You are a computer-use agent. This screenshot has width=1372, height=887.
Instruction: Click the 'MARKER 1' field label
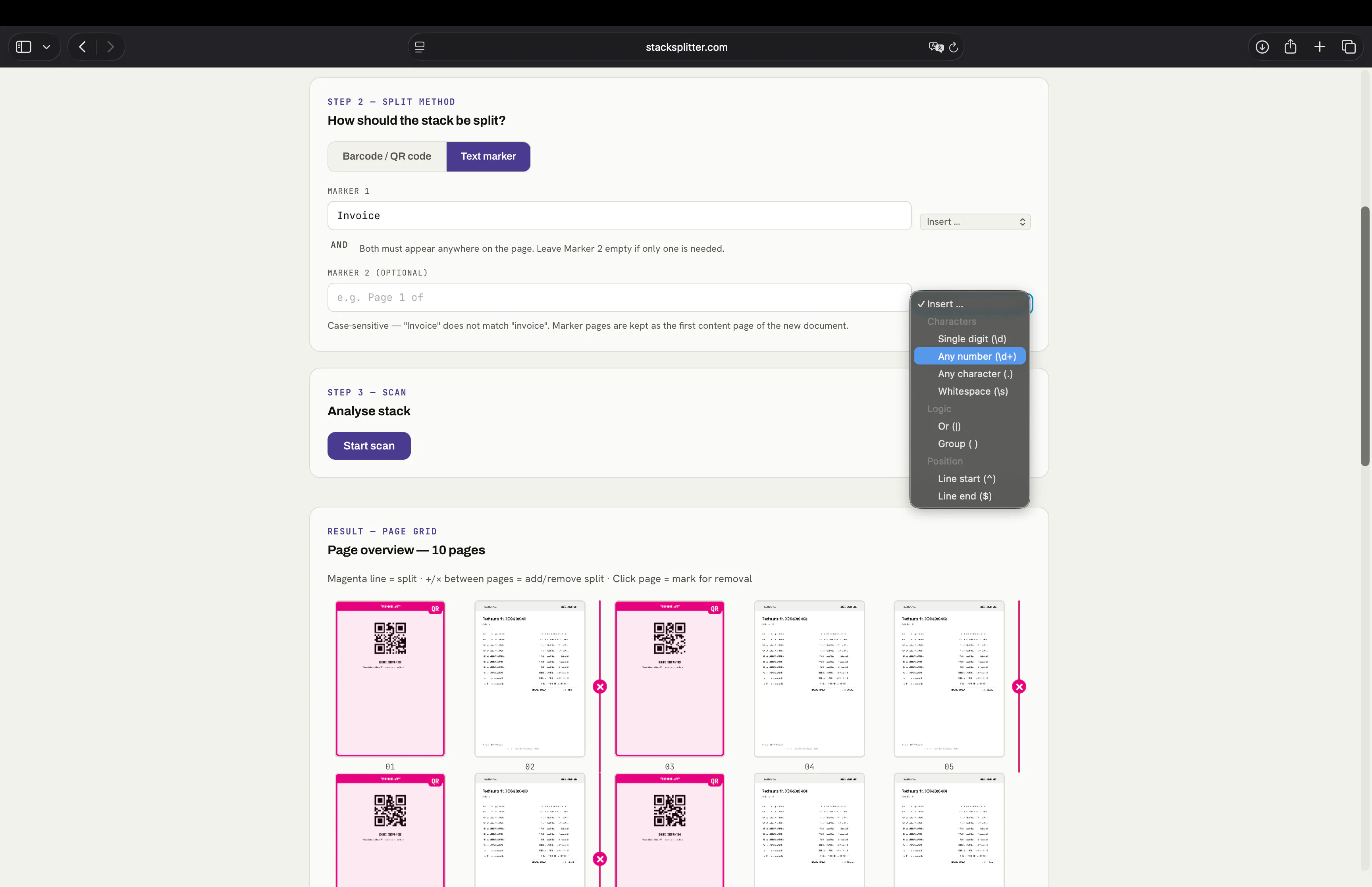tap(348, 191)
